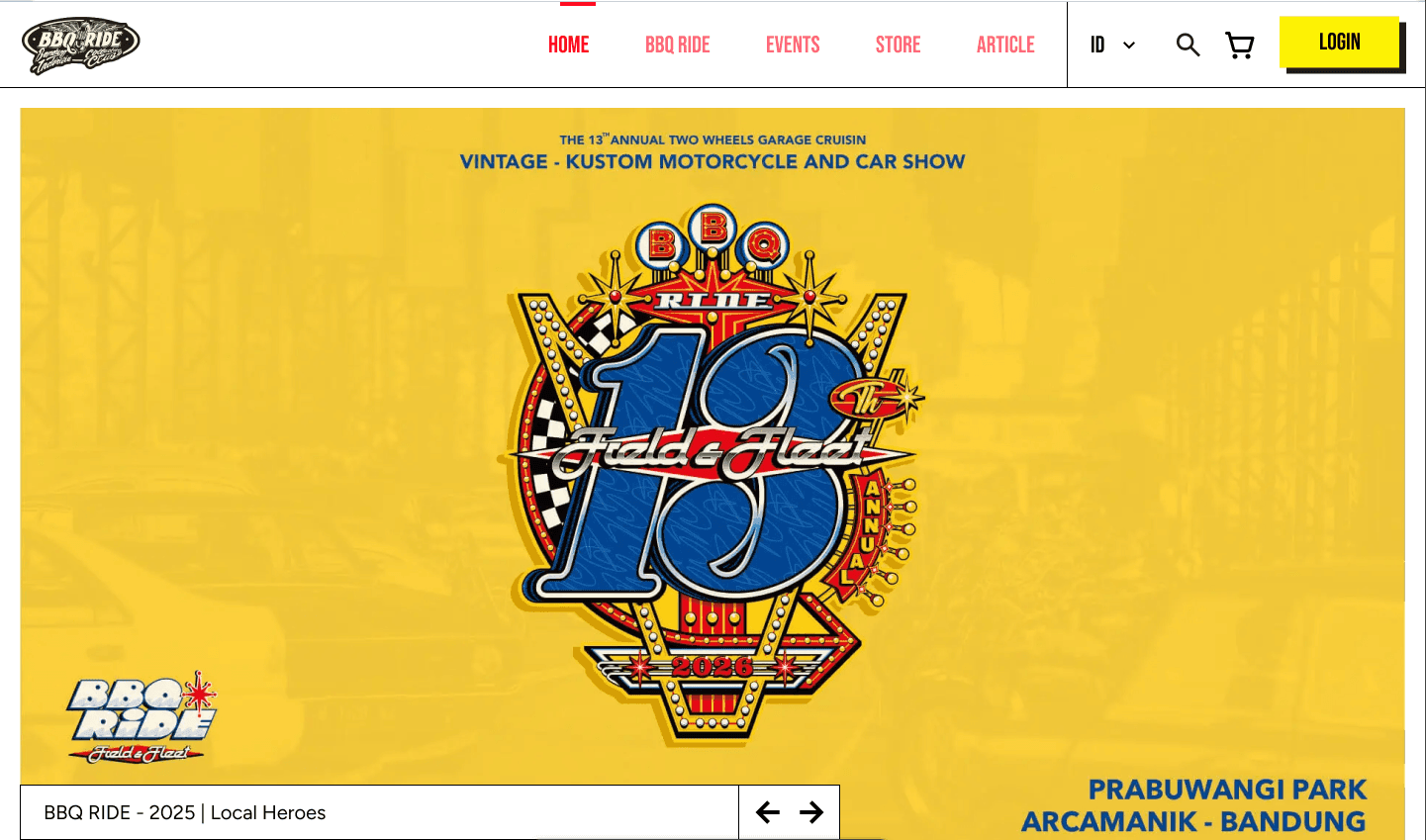Expand the ID language dropdown
Image resolution: width=1426 pixels, height=840 pixels.
coord(1113,45)
